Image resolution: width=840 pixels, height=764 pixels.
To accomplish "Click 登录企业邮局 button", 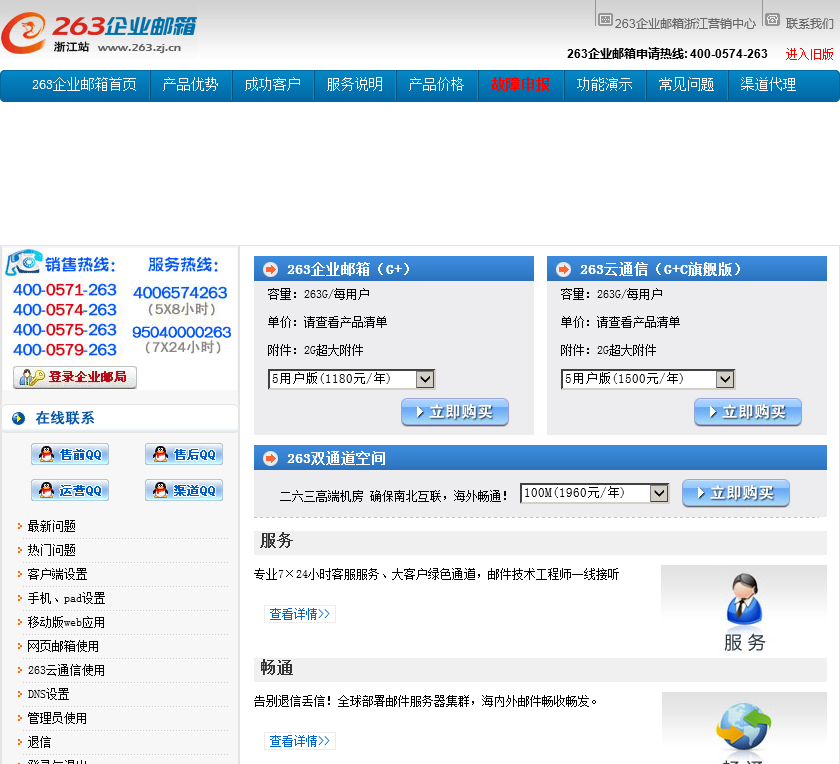I will pyautogui.click(x=75, y=377).
